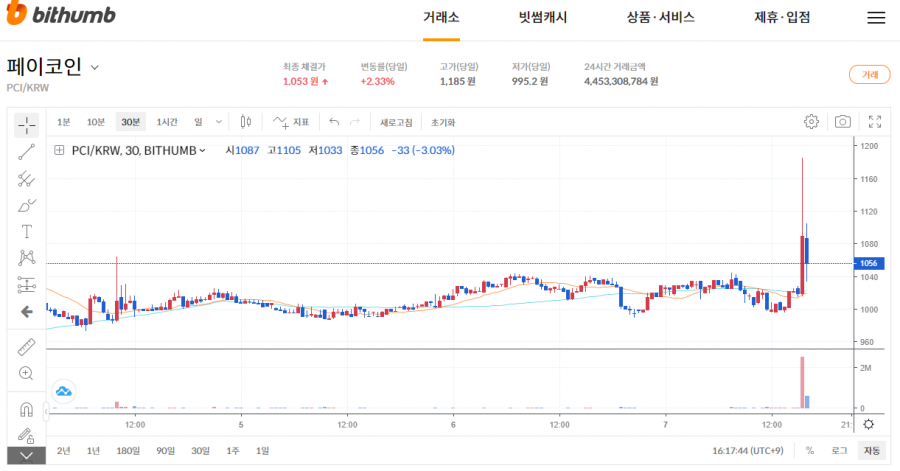
Task: Click the 새로고침 refresh button
Action: (396, 122)
